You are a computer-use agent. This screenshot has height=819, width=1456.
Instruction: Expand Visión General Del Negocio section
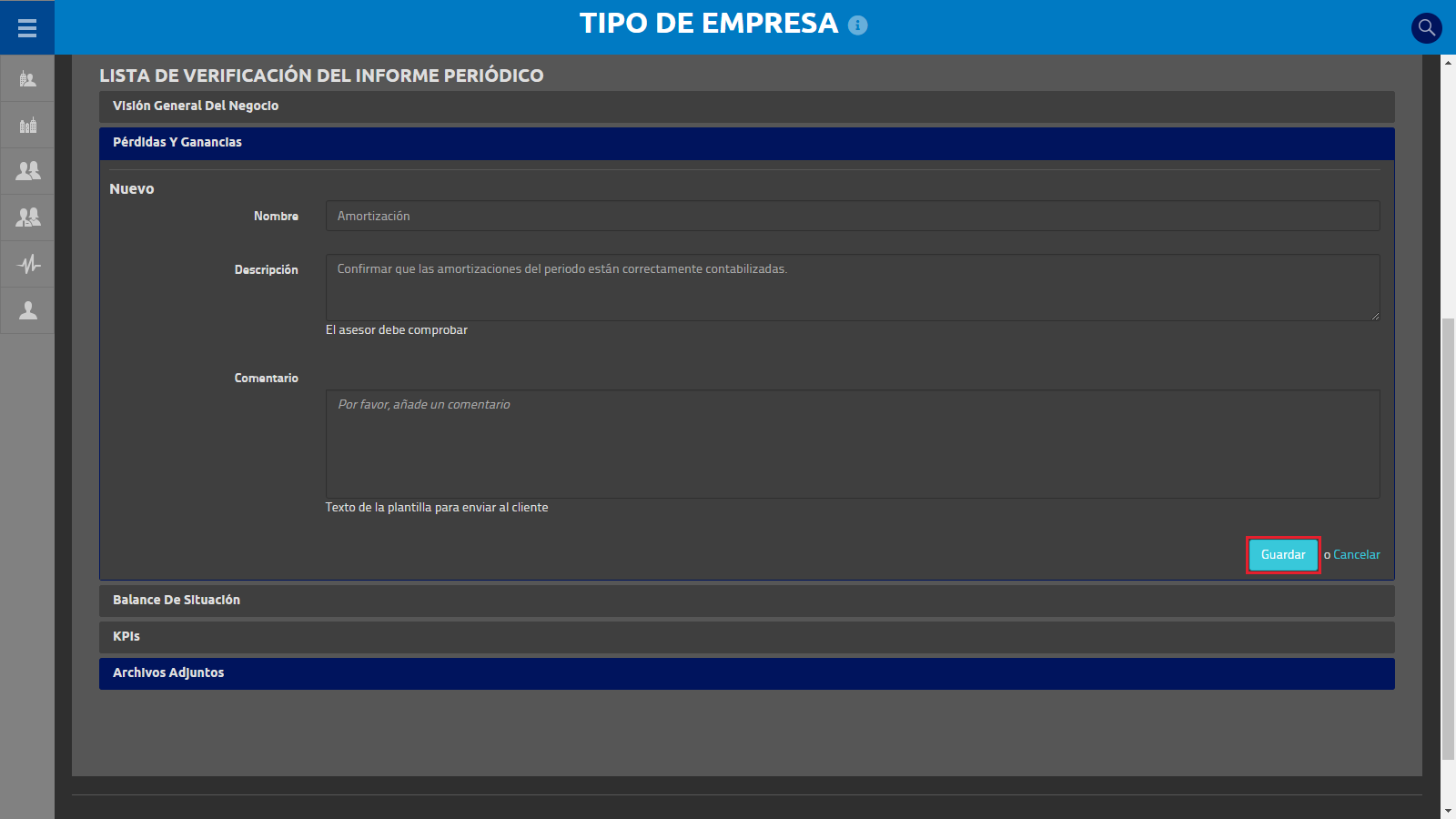click(746, 106)
